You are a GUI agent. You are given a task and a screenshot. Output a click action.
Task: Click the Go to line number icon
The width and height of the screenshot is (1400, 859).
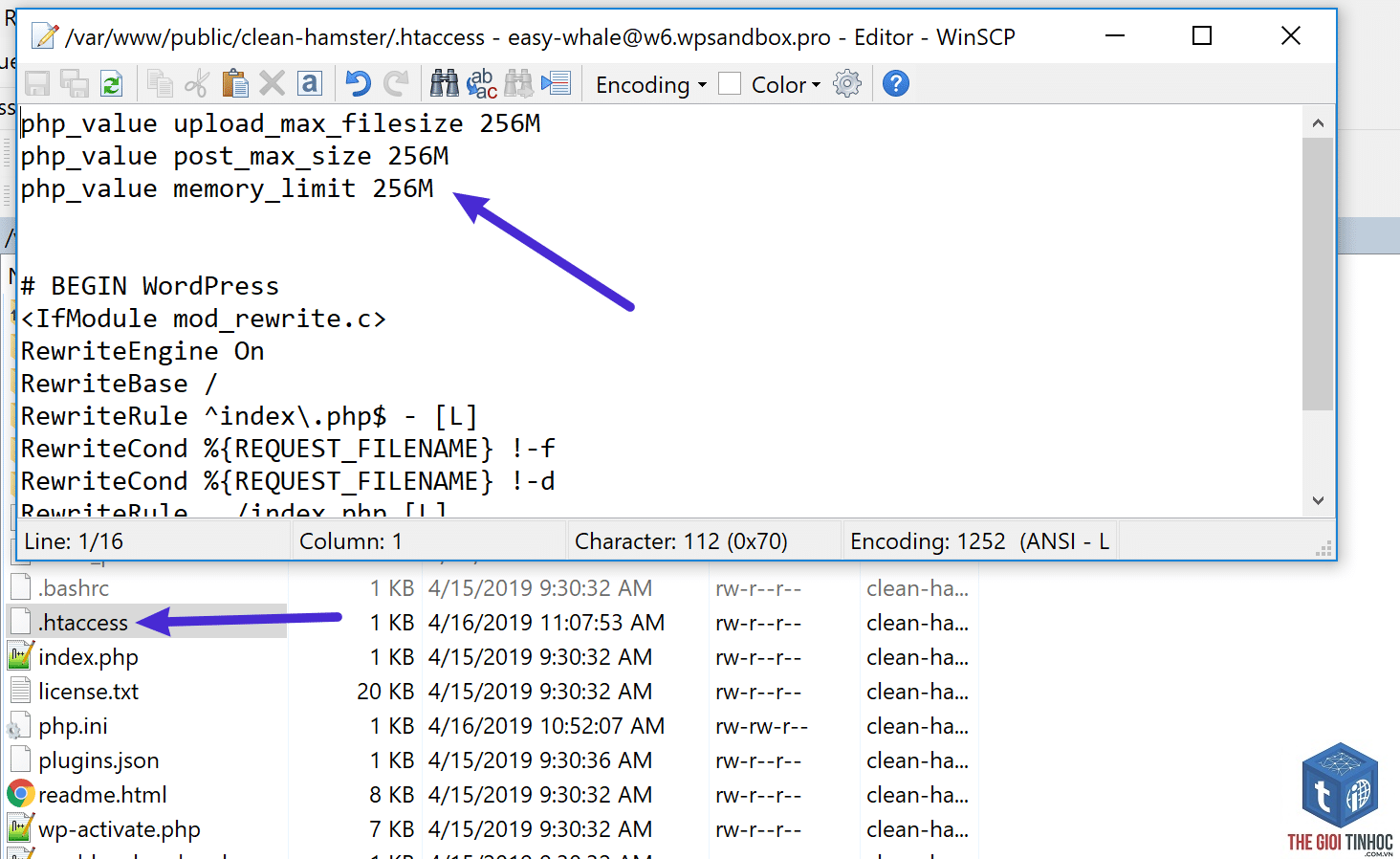click(556, 84)
